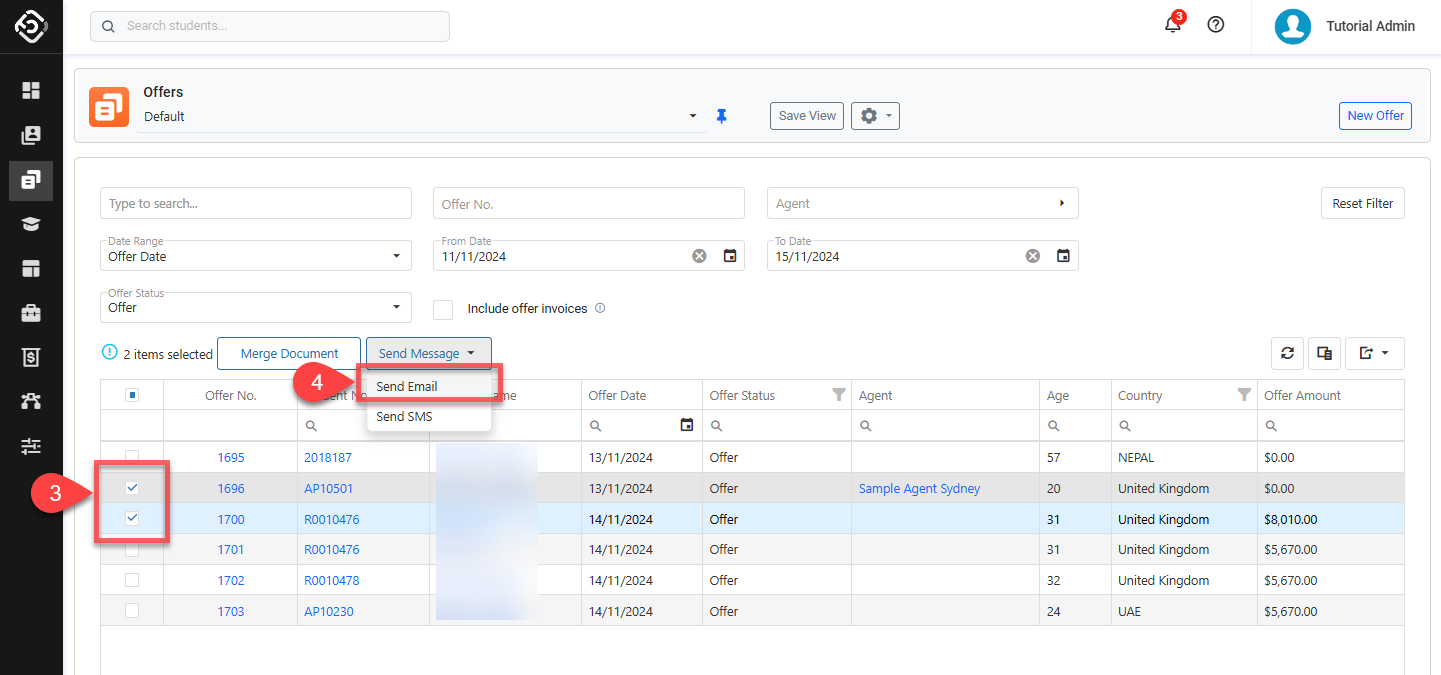
Task: Click the Offer Status column filter icon
Action: [x=839, y=395]
